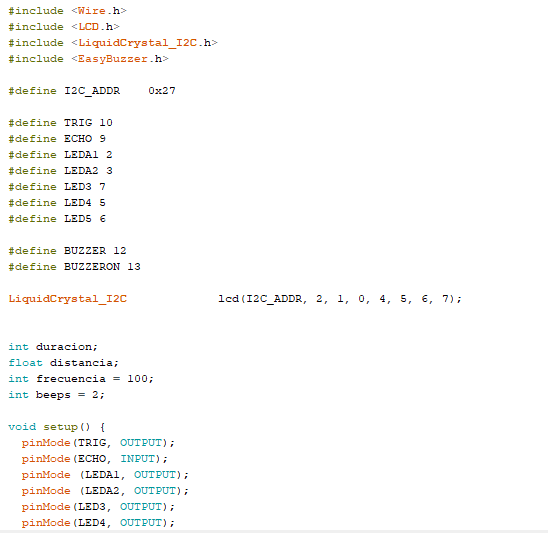
Task: Click the 'pinMode (LEDA2, OUTPUT);' line
Action: (x=105, y=491)
